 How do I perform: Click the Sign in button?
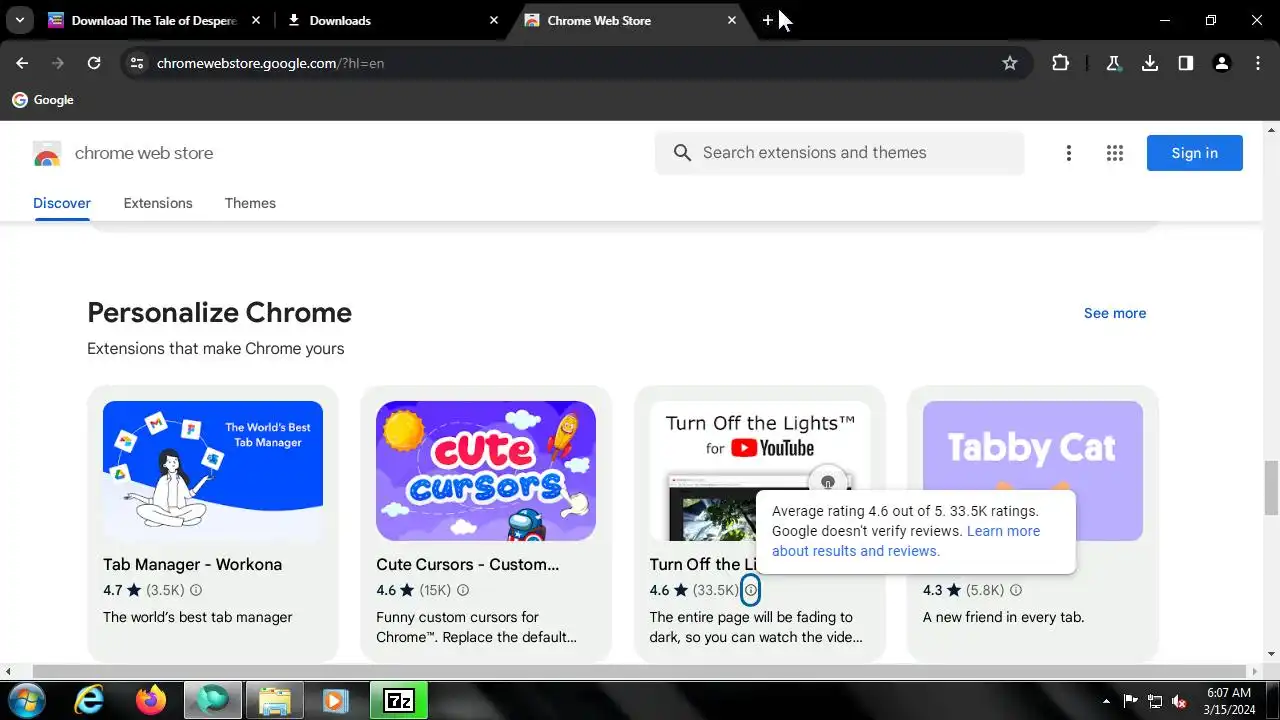point(1194,153)
